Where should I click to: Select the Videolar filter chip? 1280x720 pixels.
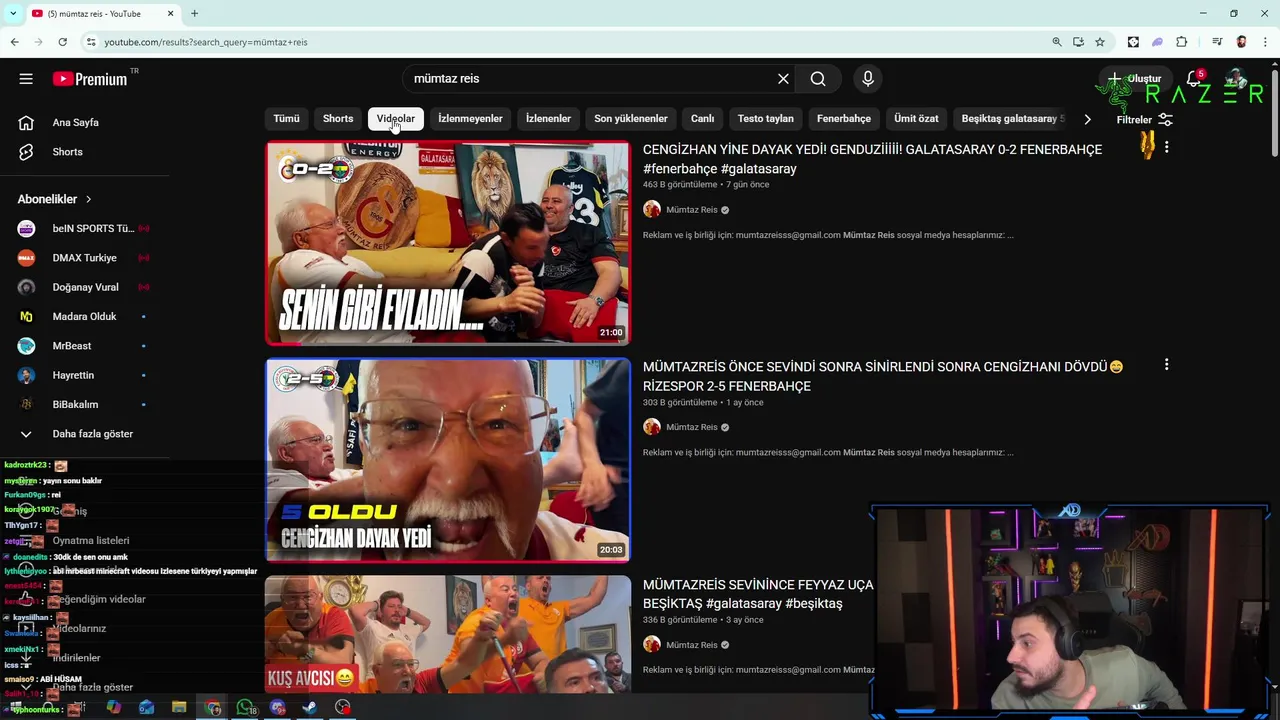(x=396, y=119)
